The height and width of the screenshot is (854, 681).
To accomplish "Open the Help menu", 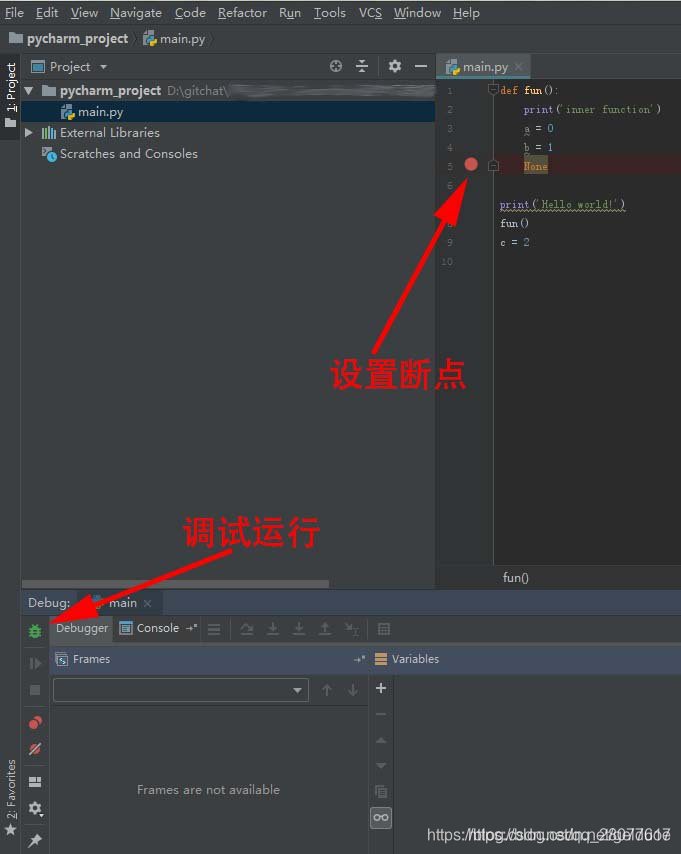I will pyautogui.click(x=466, y=13).
